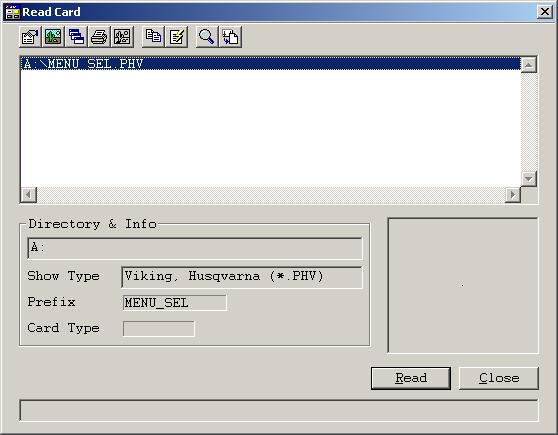Image resolution: width=558 pixels, height=435 pixels.
Task: Click the horizontal scroll left arrow
Action: click(x=28, y=195)
